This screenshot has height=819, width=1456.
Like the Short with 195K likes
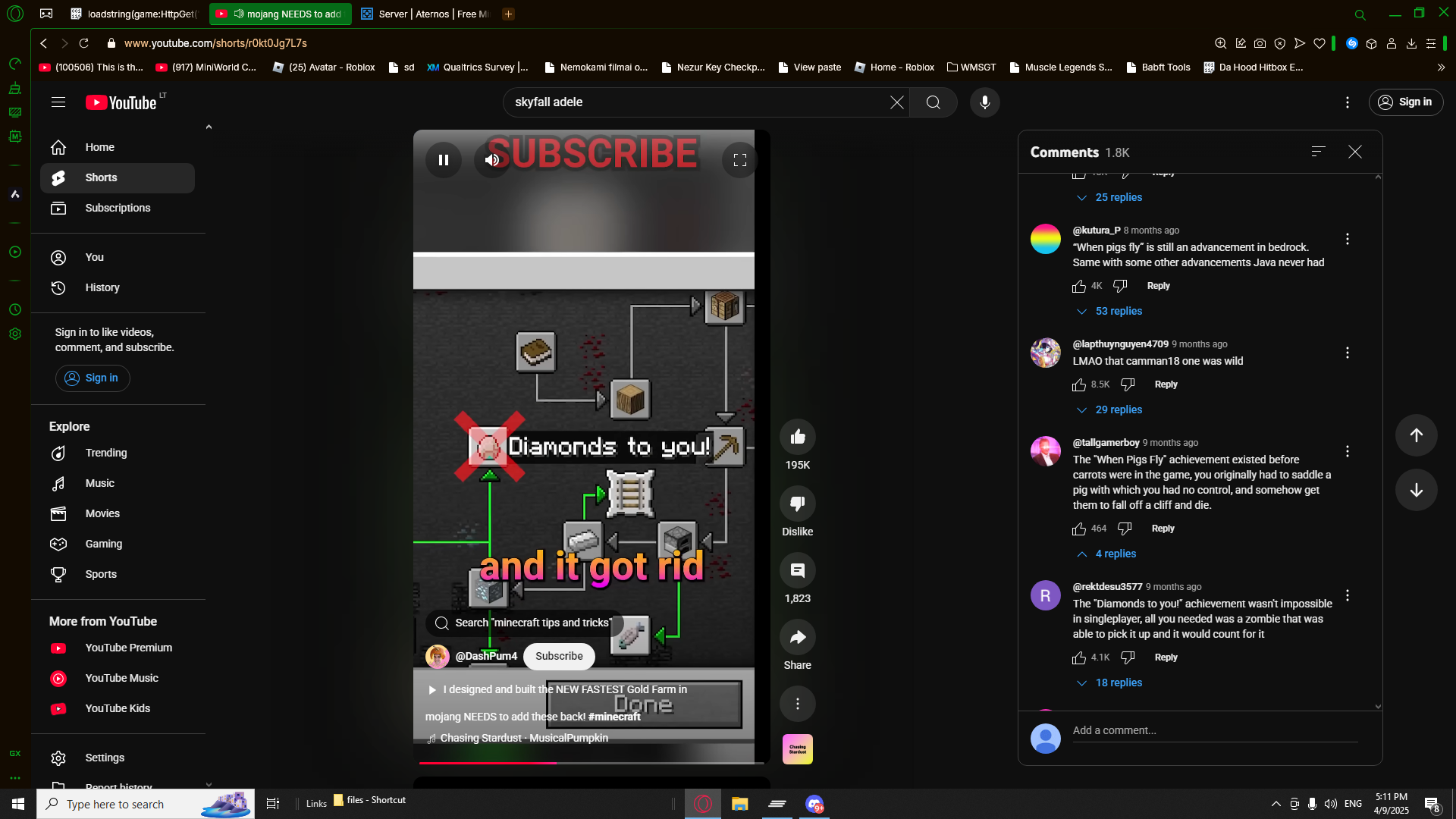pos(798,437)
